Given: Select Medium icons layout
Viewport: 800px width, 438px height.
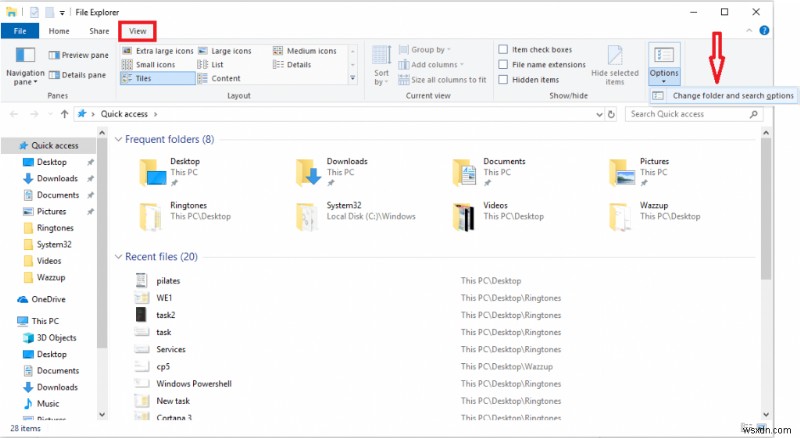Looking at the screenshot, I should [x=305, y=51].
